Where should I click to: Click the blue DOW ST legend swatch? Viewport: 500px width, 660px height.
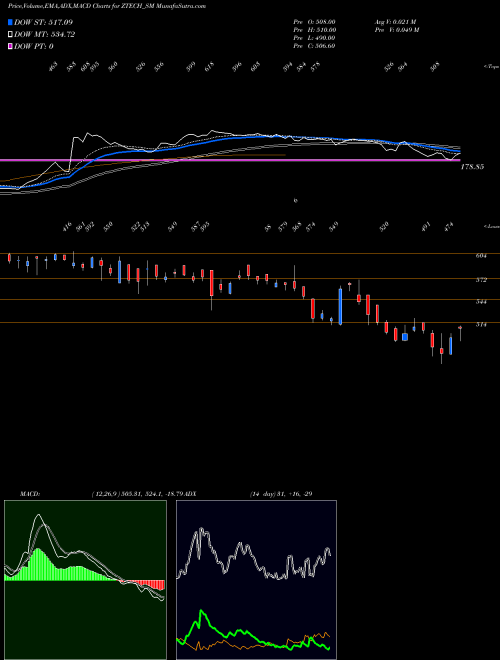(11, 22)
